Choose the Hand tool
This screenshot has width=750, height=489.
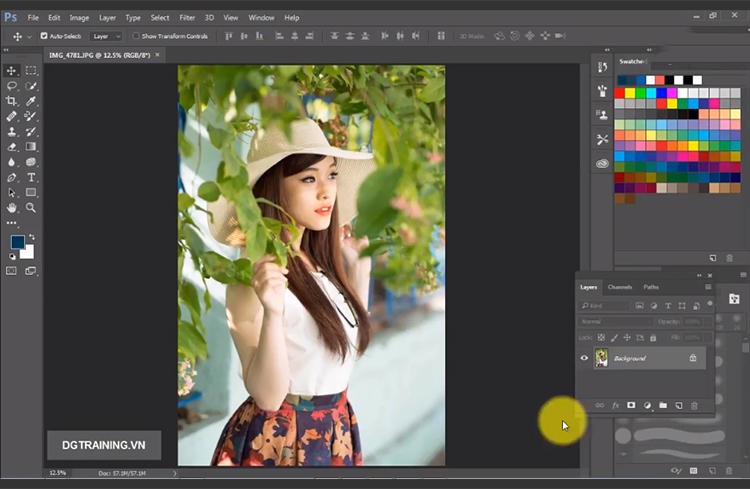(12, 207)
